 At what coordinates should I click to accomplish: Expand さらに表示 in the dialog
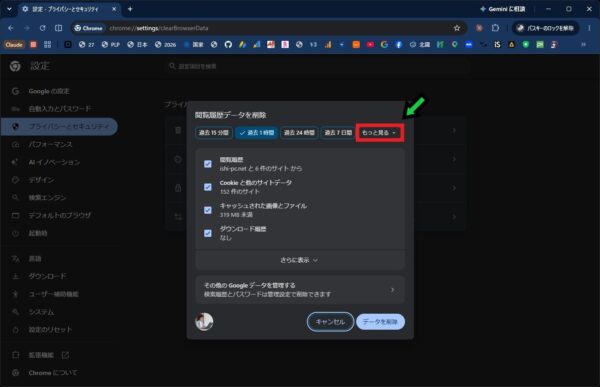tap(300, 260)
